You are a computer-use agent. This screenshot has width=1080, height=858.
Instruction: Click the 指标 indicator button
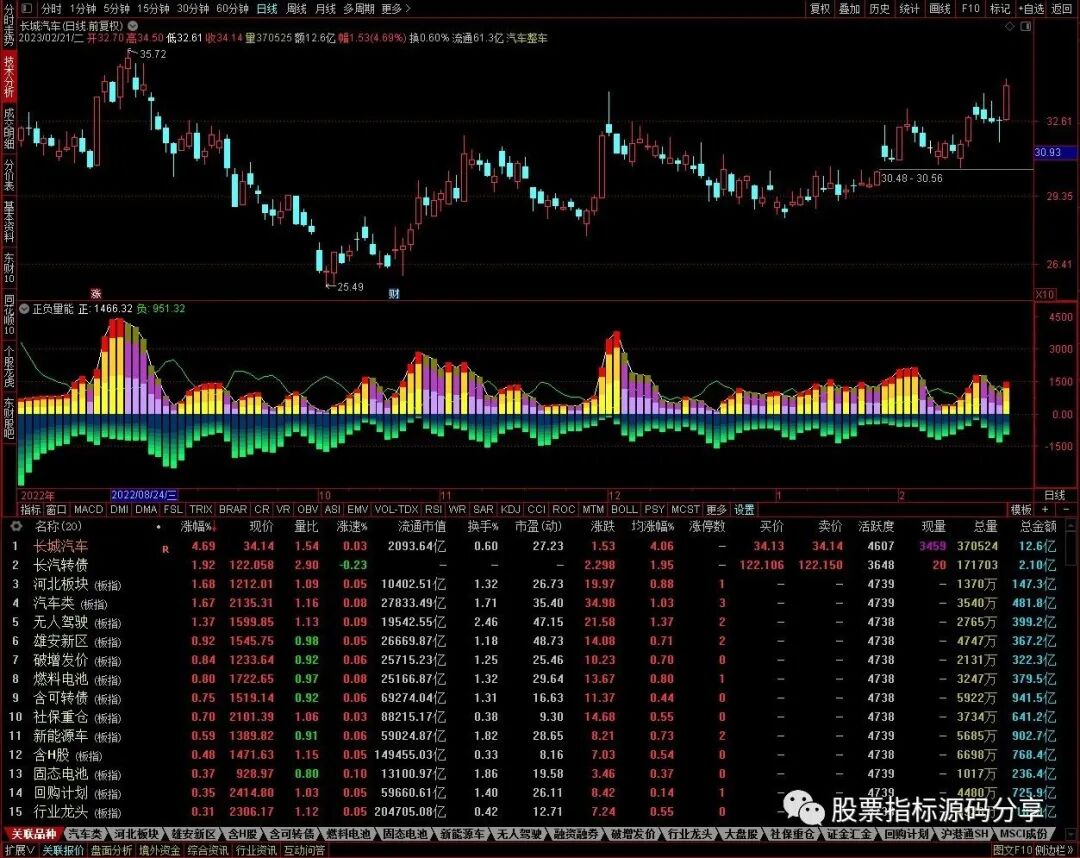click(x=30, y=510)
